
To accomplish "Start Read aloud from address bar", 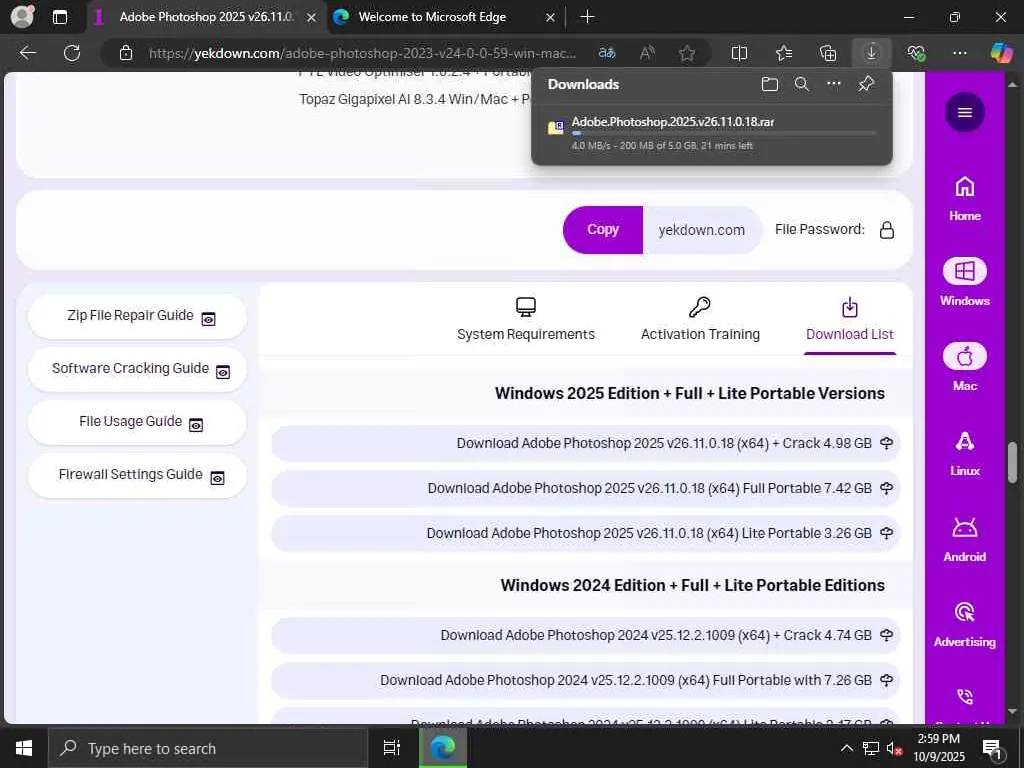I will tap(647, 53).
